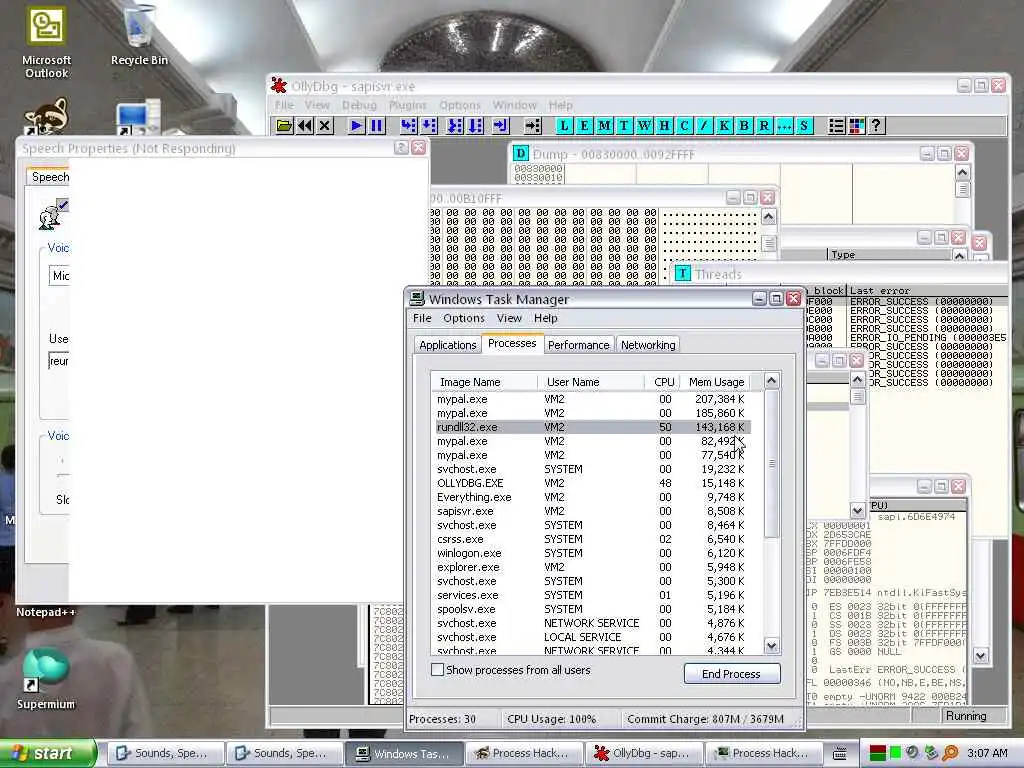Switch to the Networking tab in Task Manager
This screenshot has width=1024, height=768.
click(648, 345)
